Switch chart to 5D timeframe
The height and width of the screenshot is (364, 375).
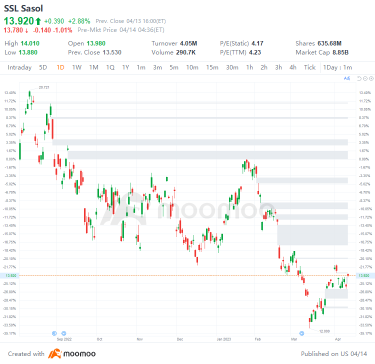pyautogui.click(x=43, y=68)
